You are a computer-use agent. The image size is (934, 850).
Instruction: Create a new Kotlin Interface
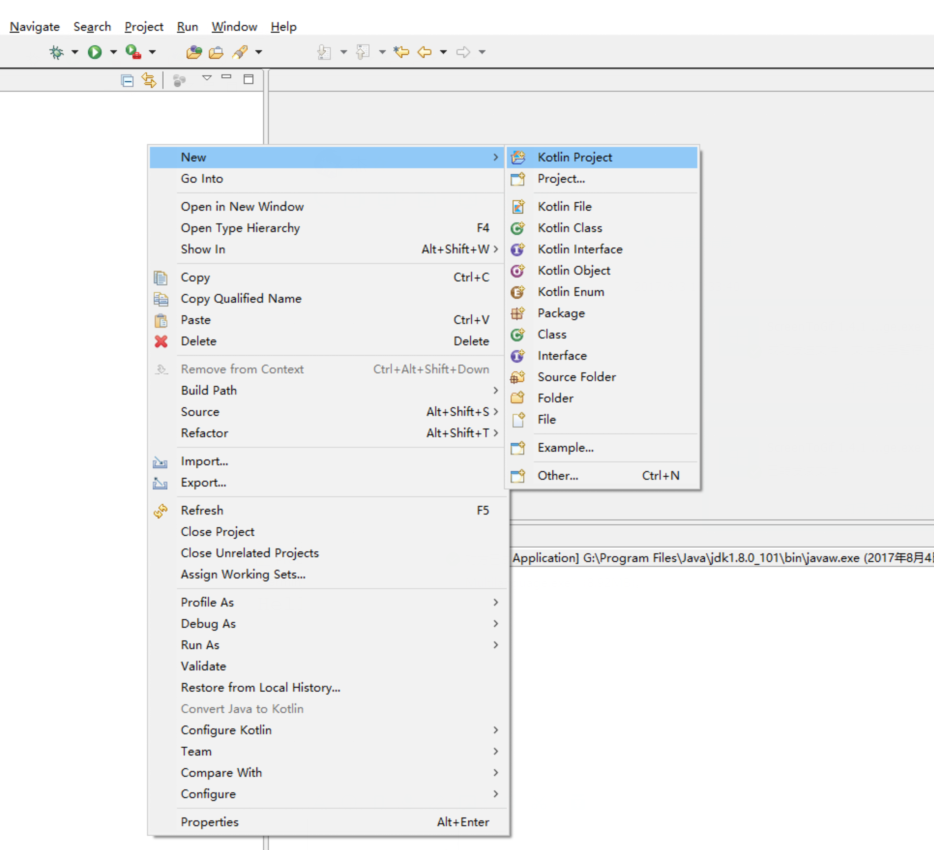coord(602,250)
